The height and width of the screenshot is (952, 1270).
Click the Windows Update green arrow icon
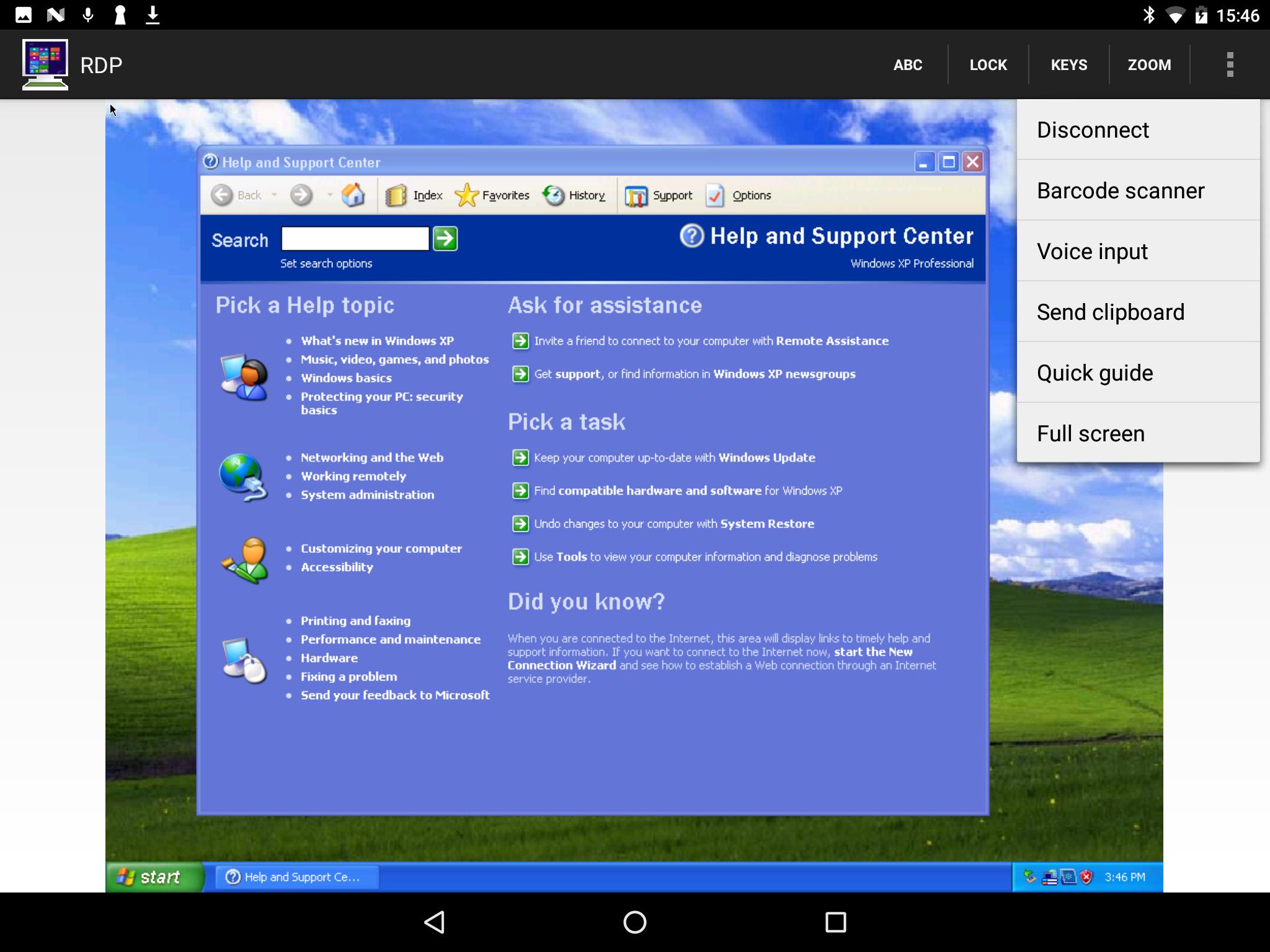(520, 457)
